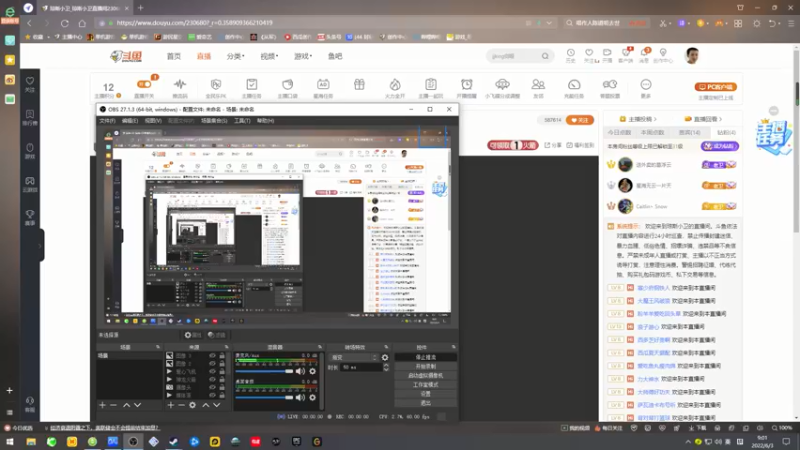Open transition settings gear in OBS
This screenshot has height=450, width=800.
(385, 358)
